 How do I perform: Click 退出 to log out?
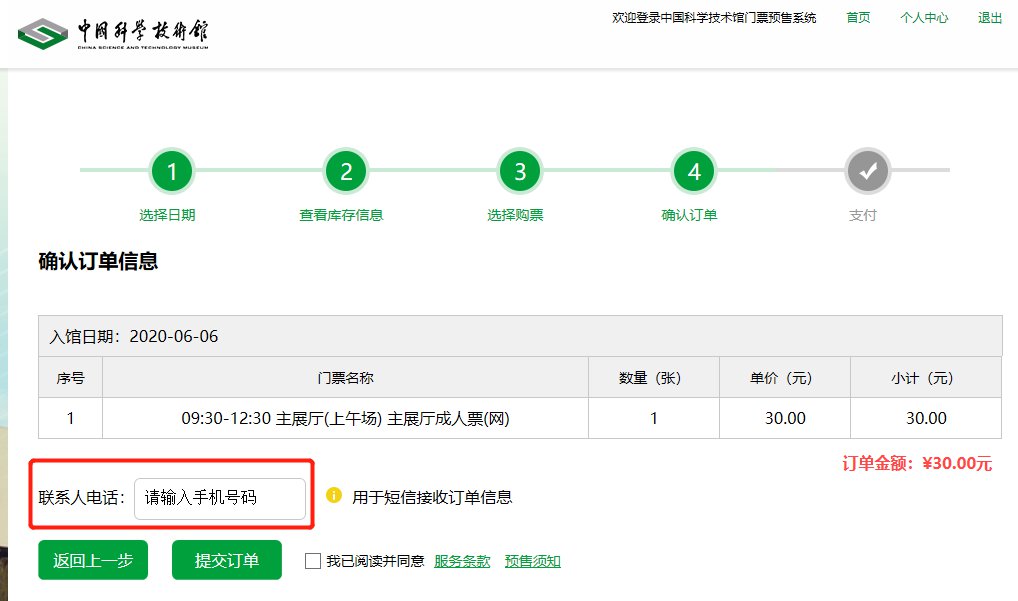[990, 18]
